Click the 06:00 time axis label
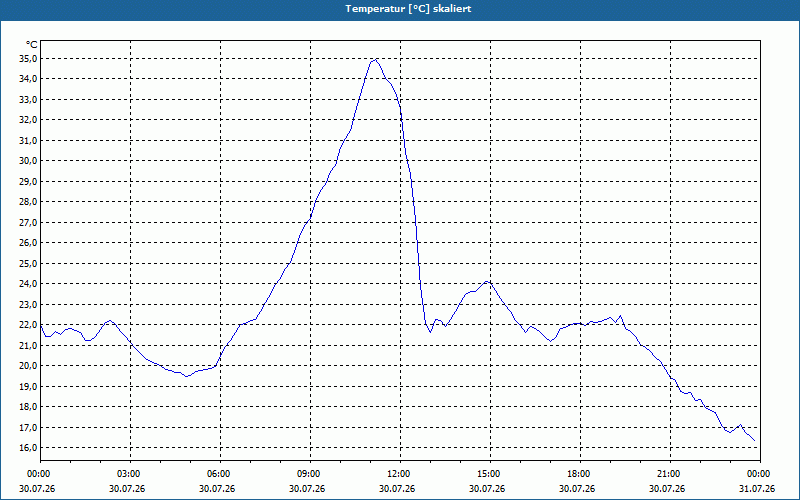Viewport: 800px width, 500px height. pyautogui.click(x=220, y=474)
